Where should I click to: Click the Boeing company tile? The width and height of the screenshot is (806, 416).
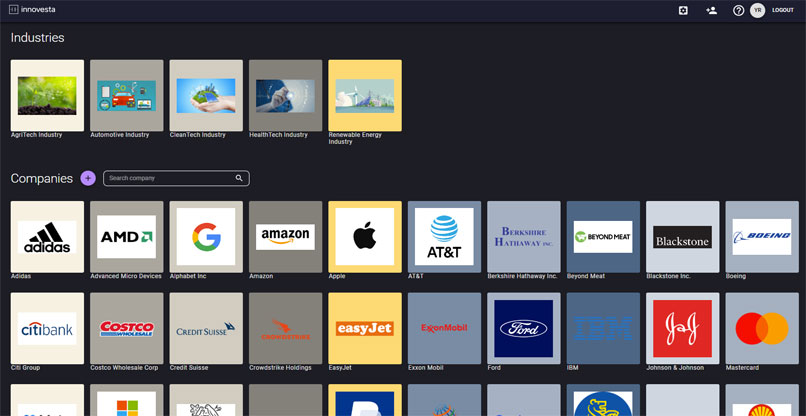tap(762, 237)
